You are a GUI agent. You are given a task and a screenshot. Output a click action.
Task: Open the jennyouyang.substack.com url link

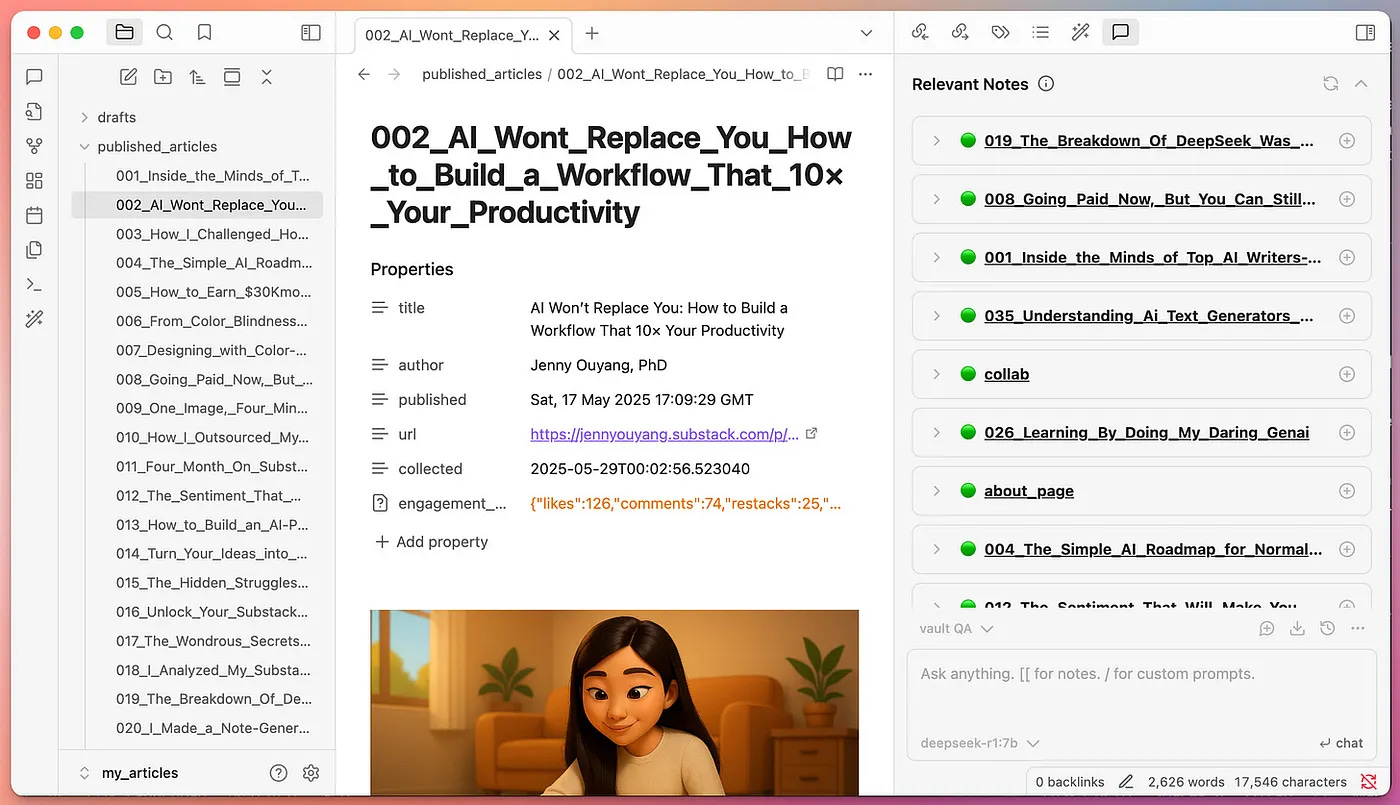[x=665, y=434]
